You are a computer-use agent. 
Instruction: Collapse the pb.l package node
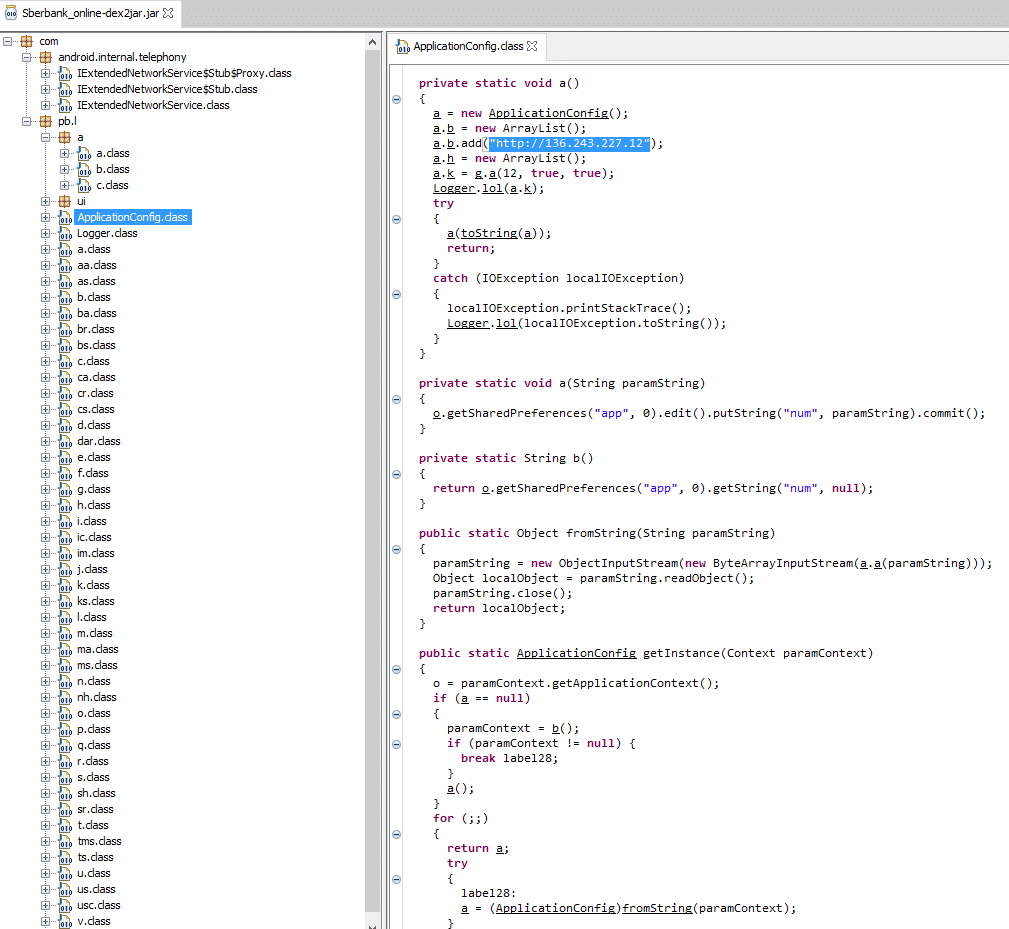[x=26, y=121]
